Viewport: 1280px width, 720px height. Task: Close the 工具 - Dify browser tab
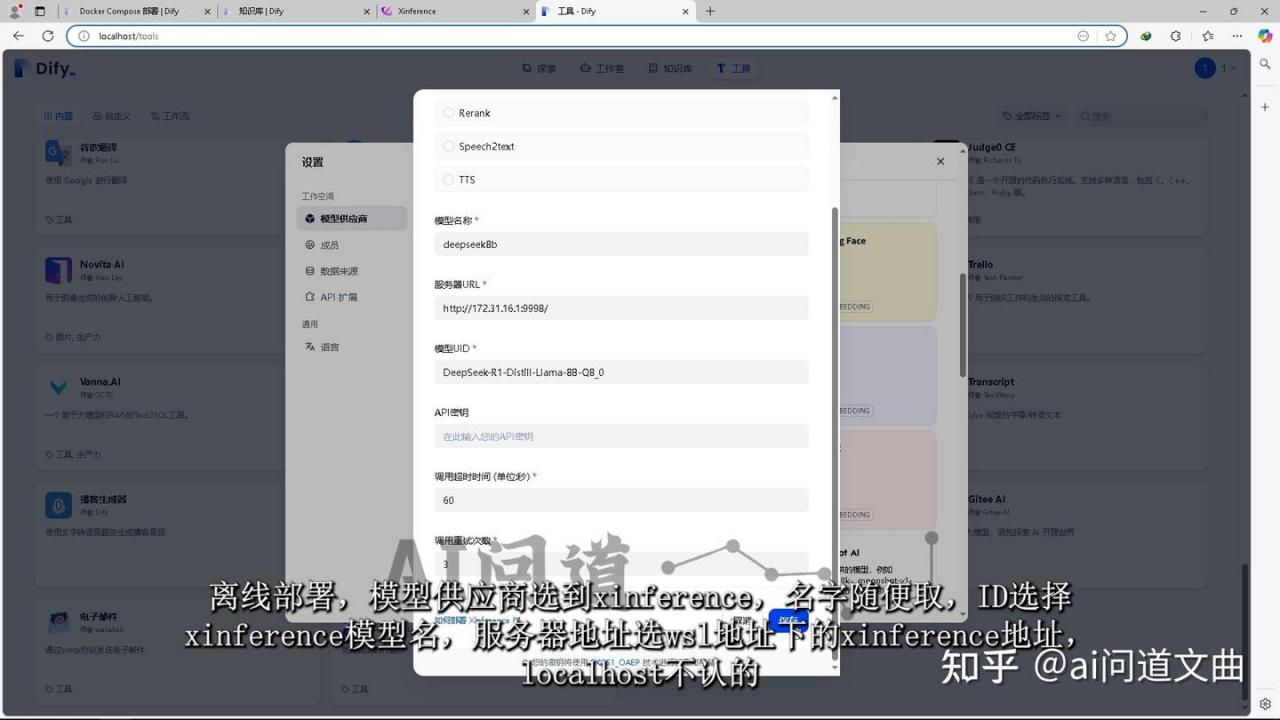coord(685,11)
